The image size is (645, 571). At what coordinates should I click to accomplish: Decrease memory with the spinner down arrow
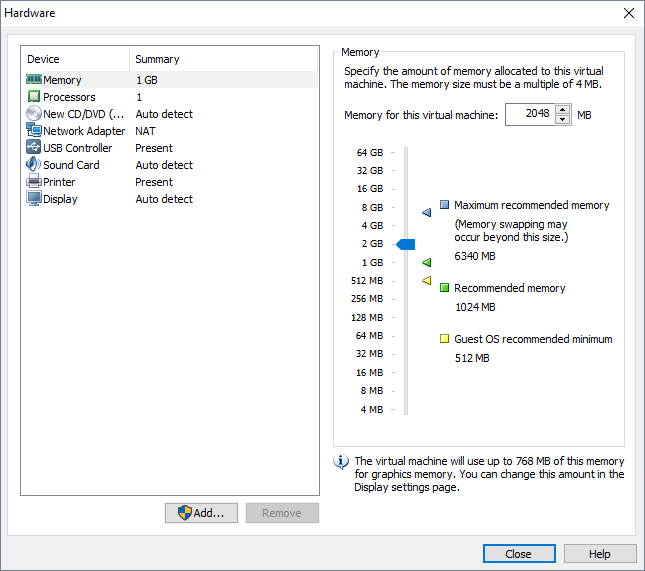coord(562,120)
